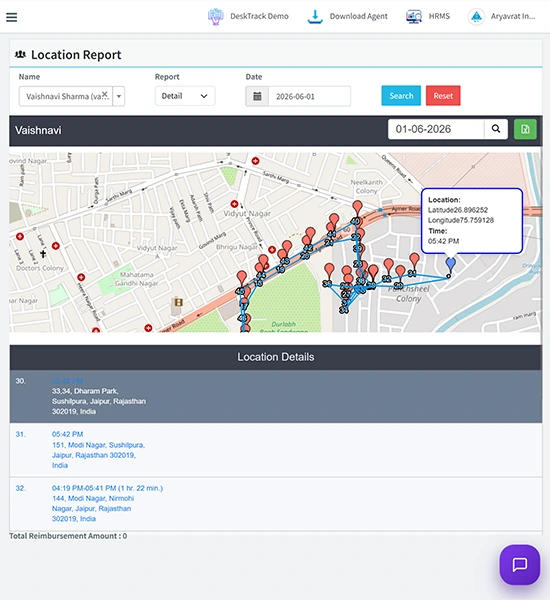This screenshot has width=550, height=600.
Task: Click the red map pin numbered 40
Action: tap(357, 209)
